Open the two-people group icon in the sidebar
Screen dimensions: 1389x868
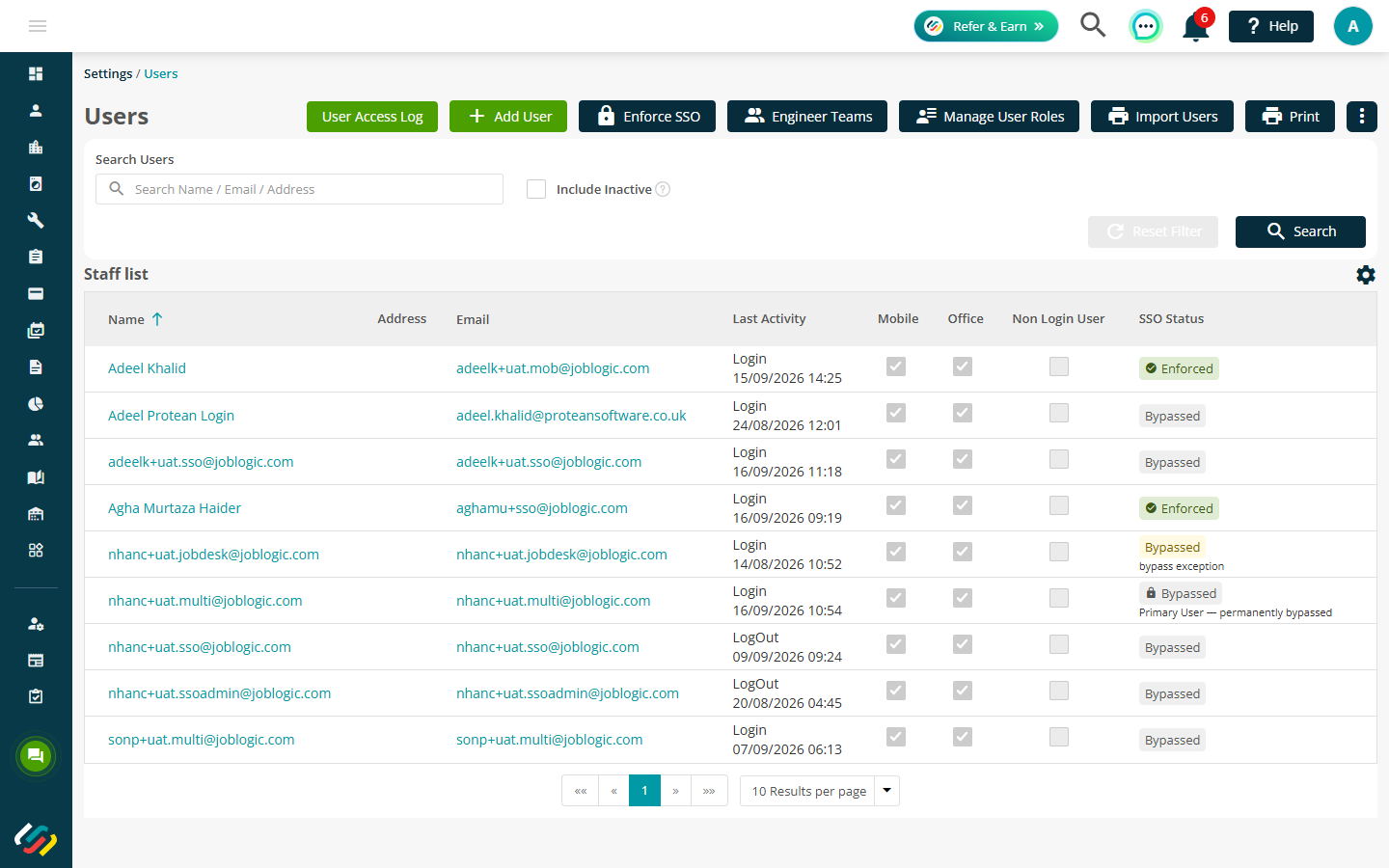(36, 440)
